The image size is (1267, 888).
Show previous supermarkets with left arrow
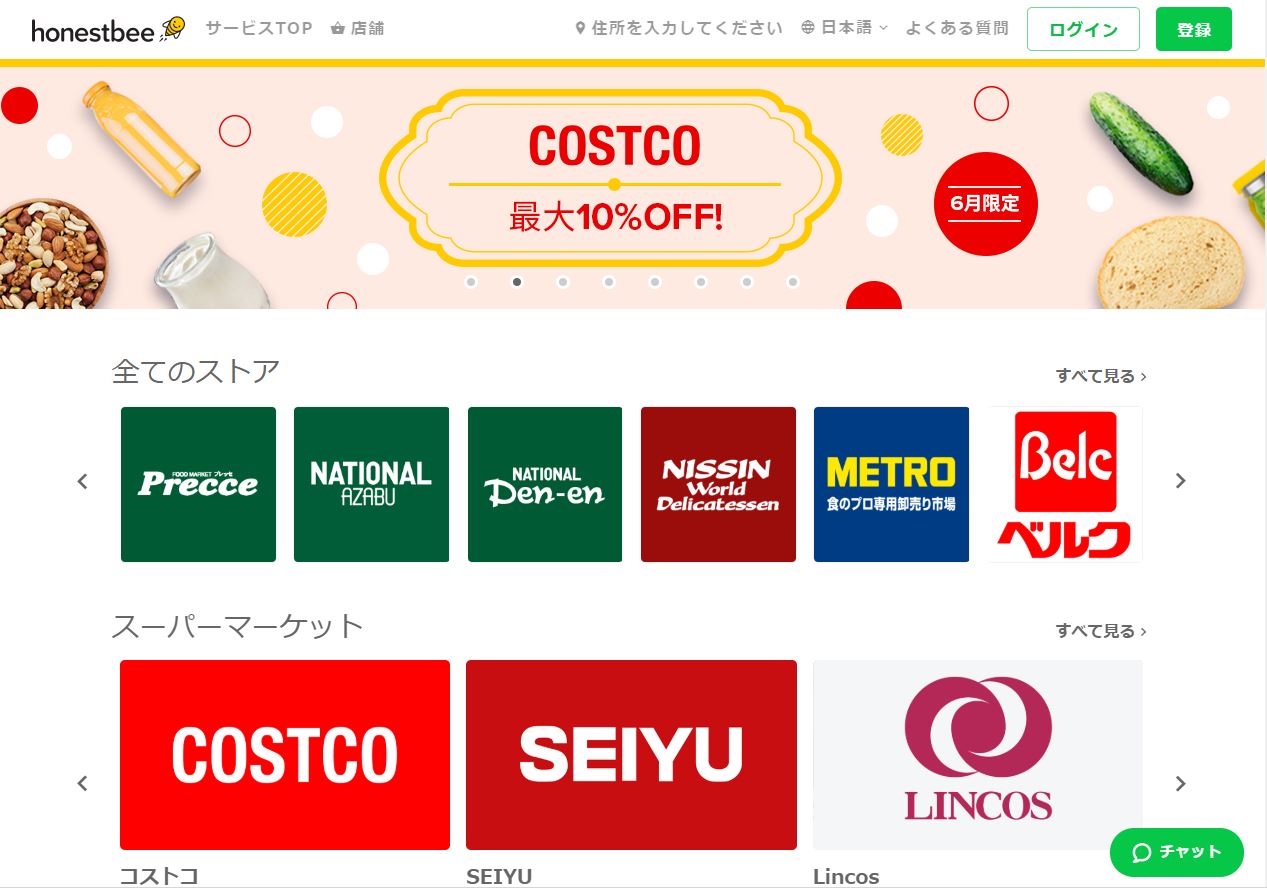click(83, 783)
